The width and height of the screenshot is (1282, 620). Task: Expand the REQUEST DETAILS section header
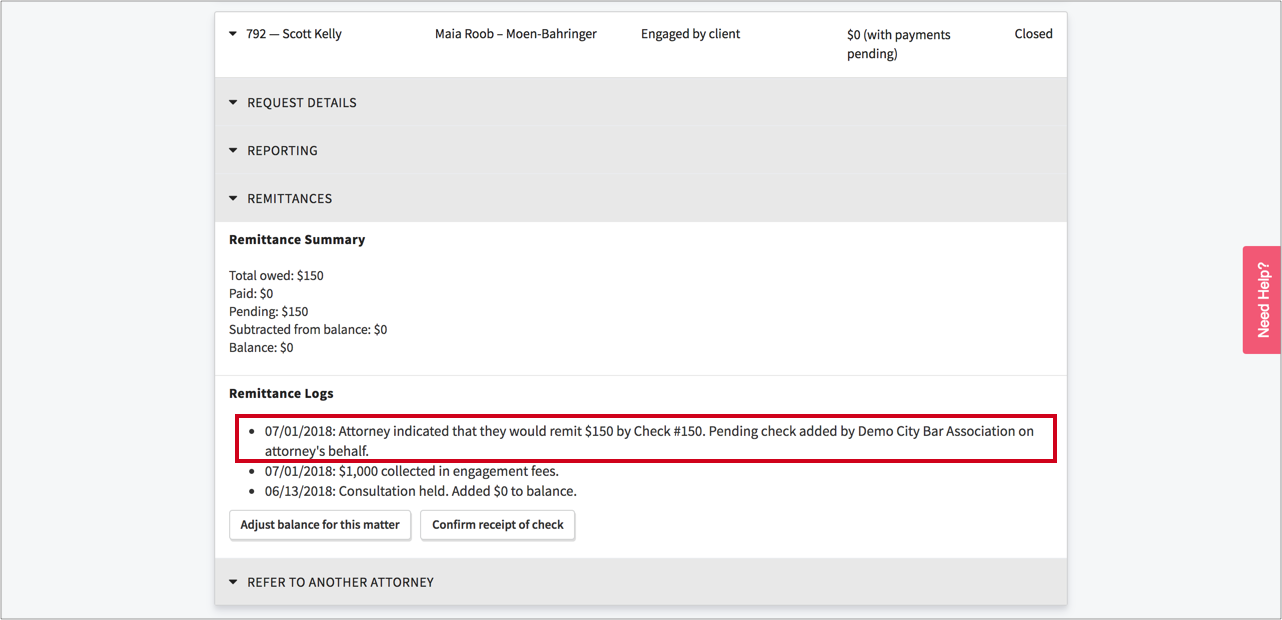302,102
